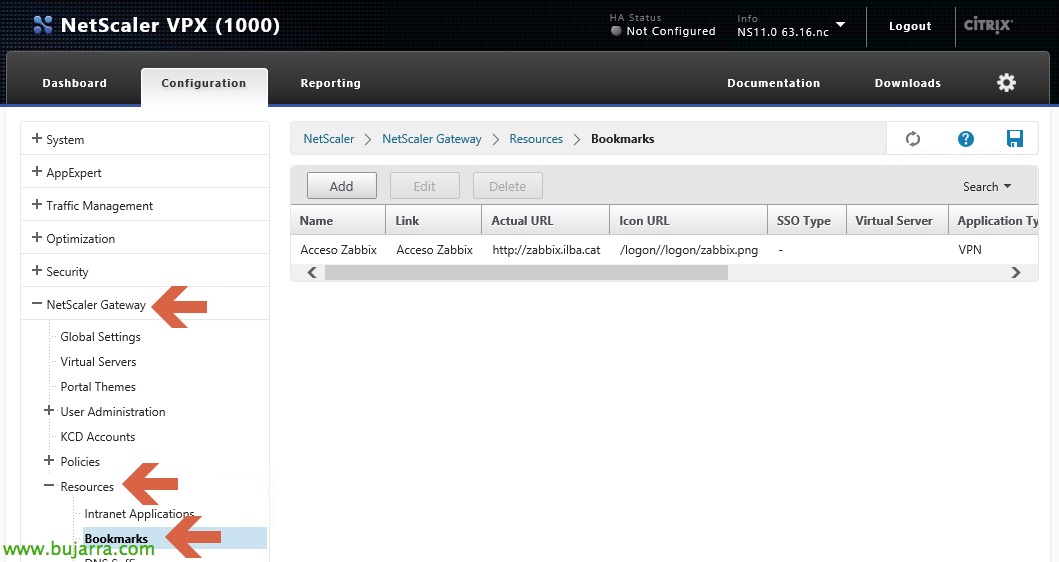Expand the User Administration node
The image size is (1059, 562).
49,411
